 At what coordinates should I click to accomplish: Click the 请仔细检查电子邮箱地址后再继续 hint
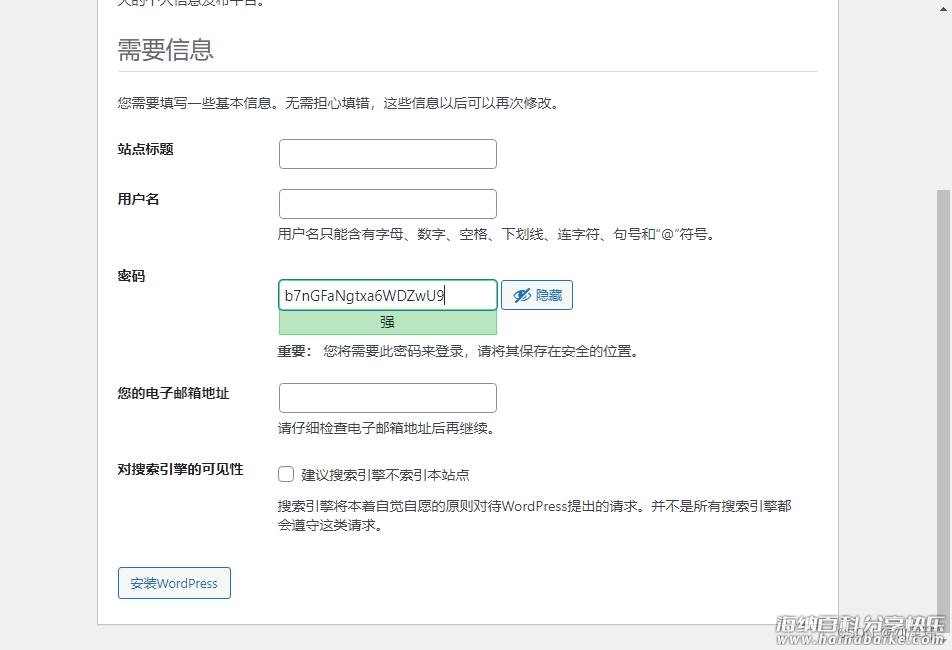[389, 428]
